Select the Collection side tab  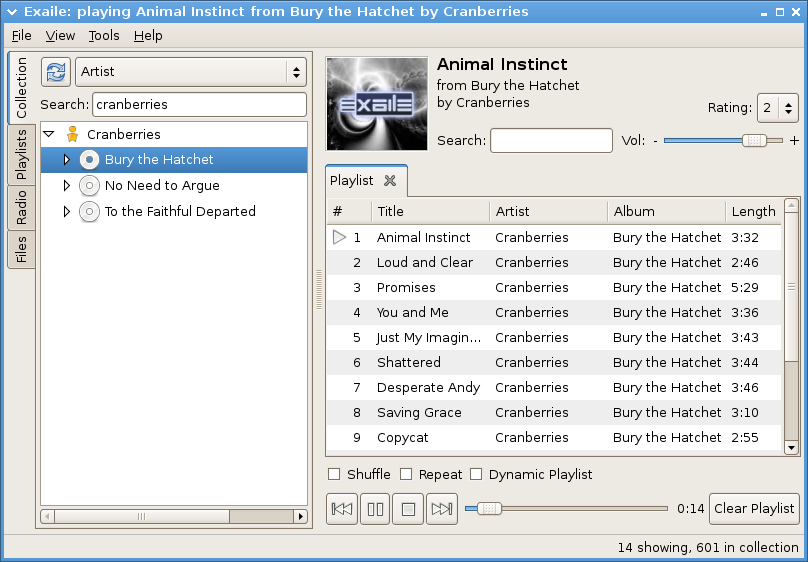21,88
